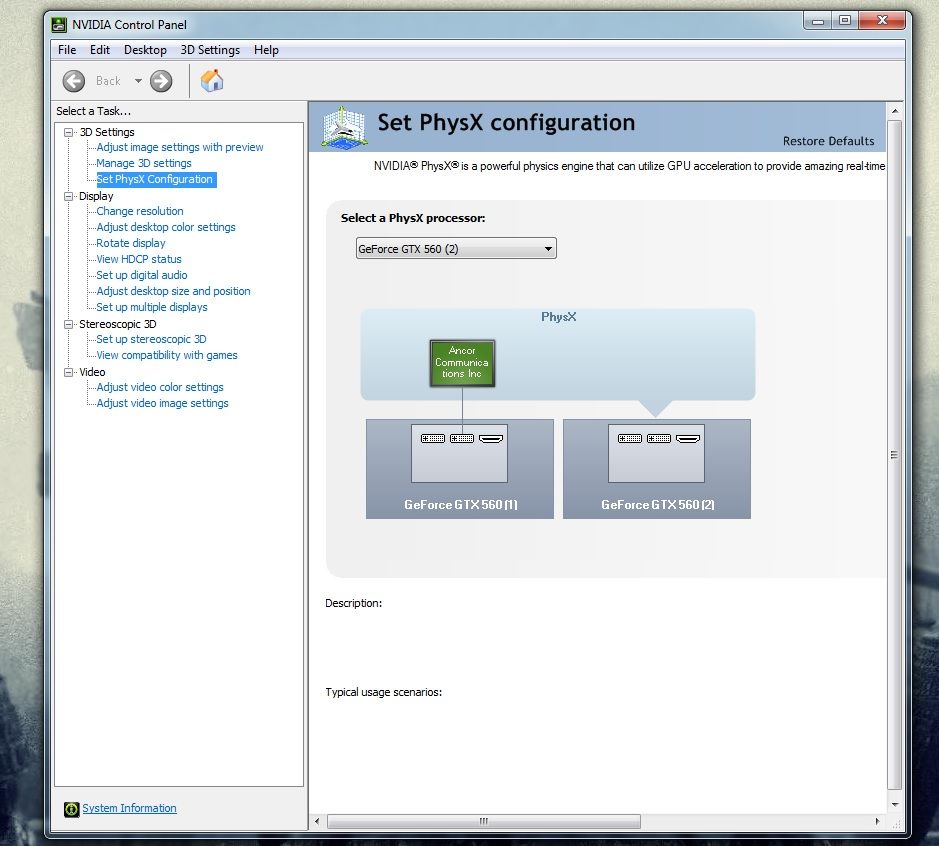Click the Ancor Communications monitor icon
Screen dimensions: 939x846
[x=462, y=362]
